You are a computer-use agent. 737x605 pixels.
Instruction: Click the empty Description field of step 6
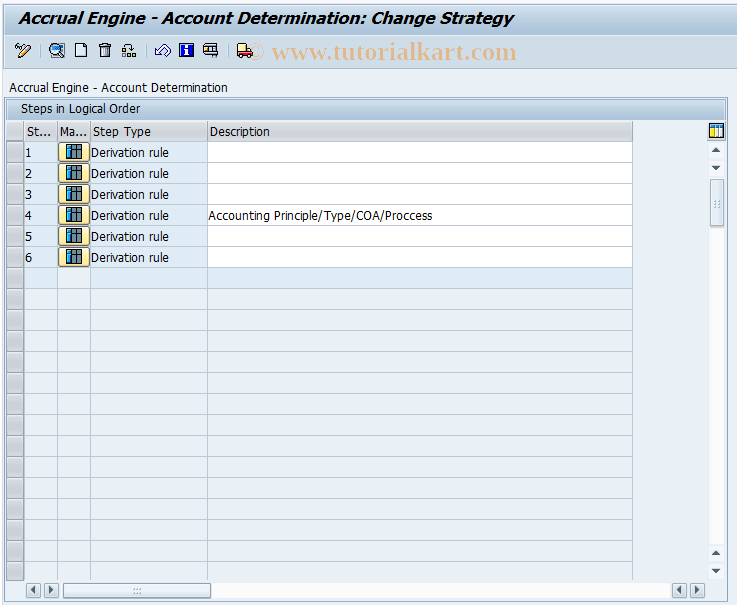click(420, 257)
